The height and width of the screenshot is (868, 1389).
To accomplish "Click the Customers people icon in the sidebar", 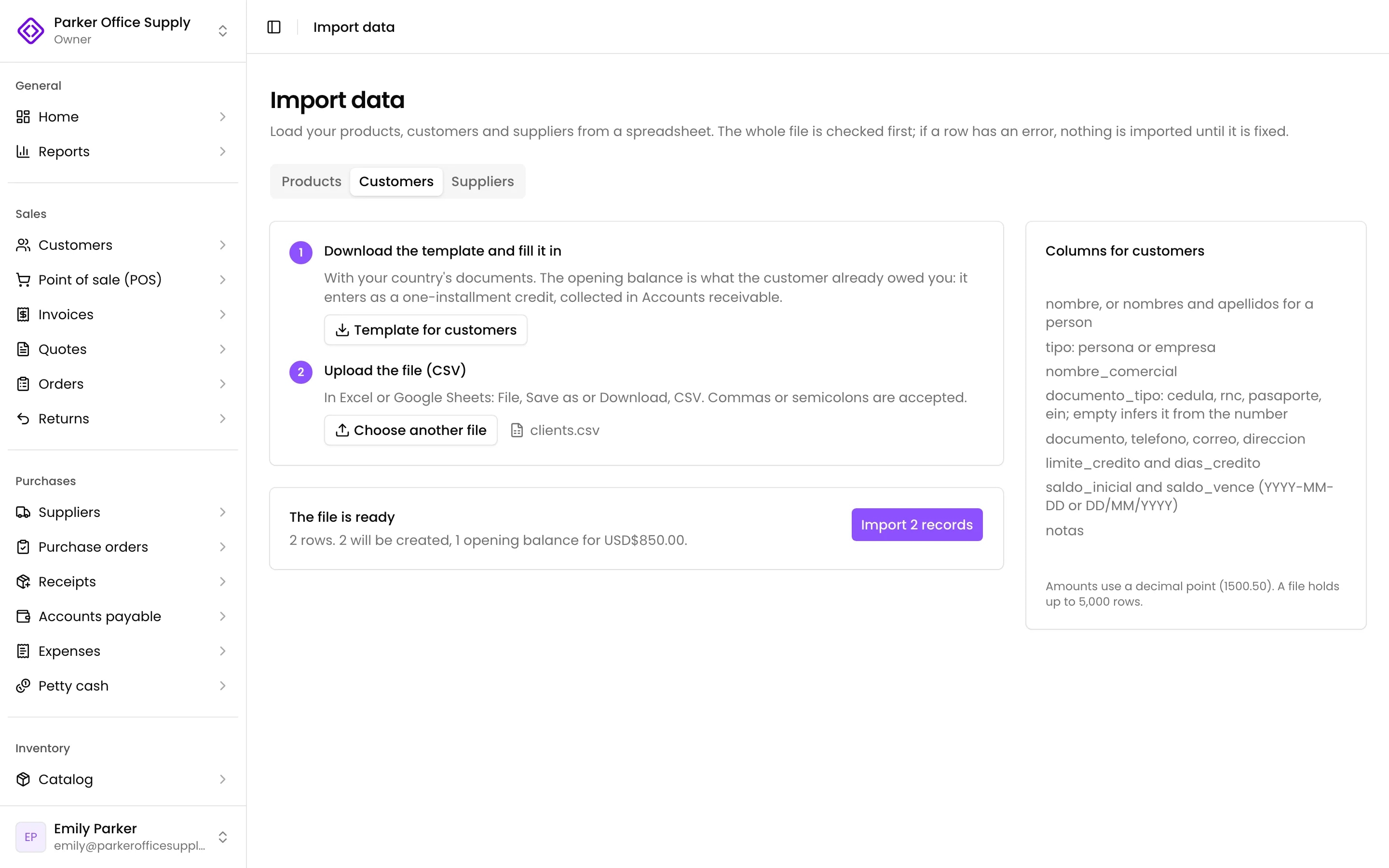I will (x=23, y=245).
